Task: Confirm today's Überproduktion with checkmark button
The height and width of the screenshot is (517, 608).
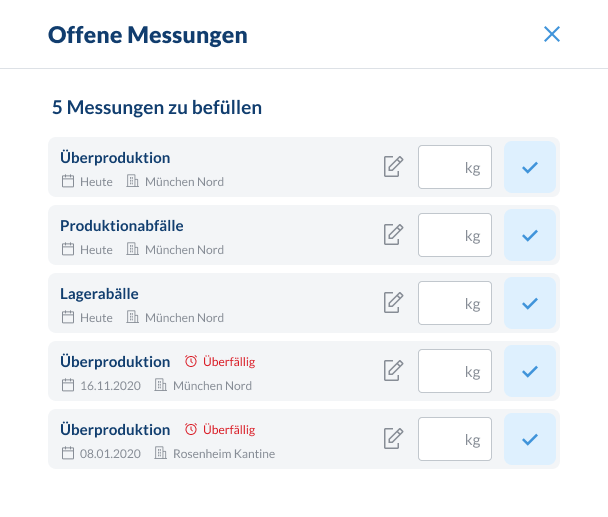Action: click(x=530, y=166)
